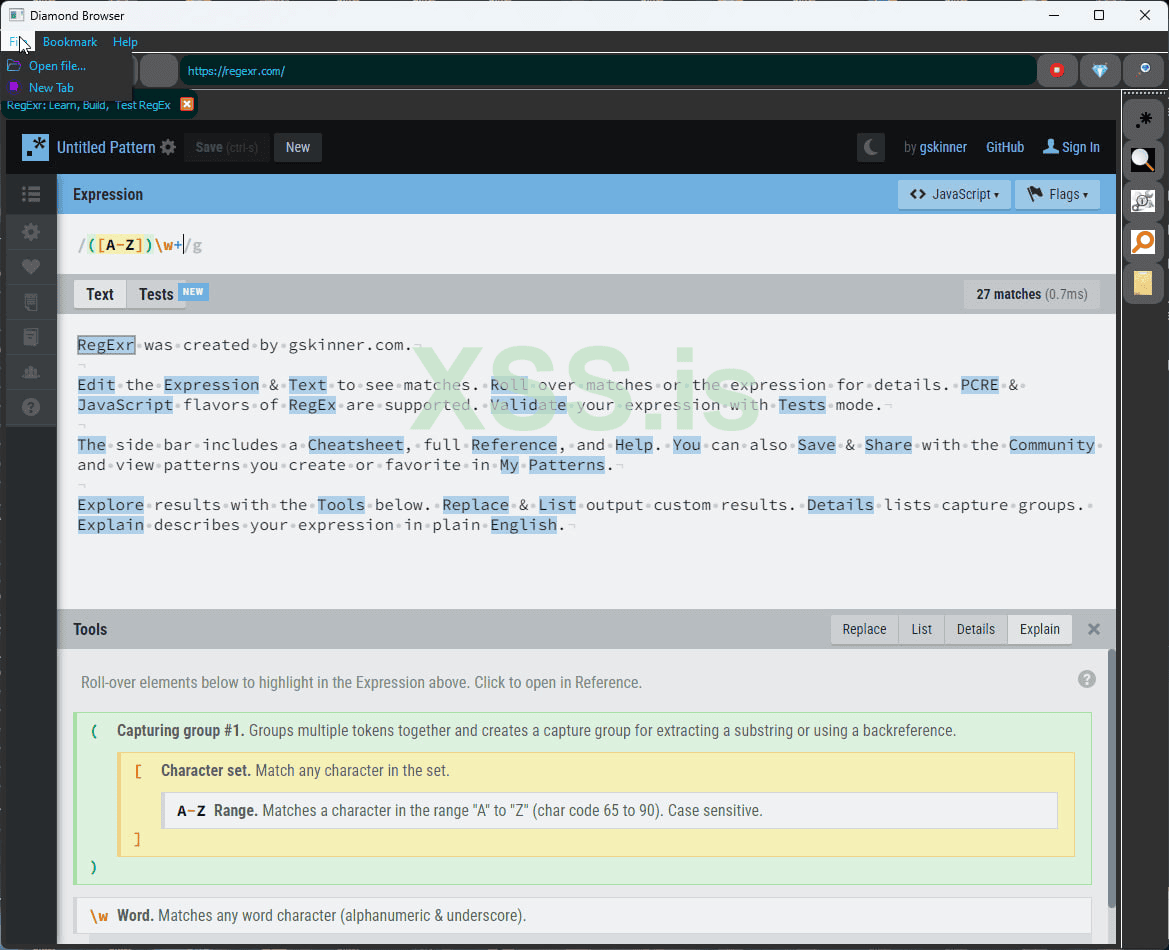Click the yellow notepad bookmark icon
Screen dimensions: 1169x950
click(1143, 283)
